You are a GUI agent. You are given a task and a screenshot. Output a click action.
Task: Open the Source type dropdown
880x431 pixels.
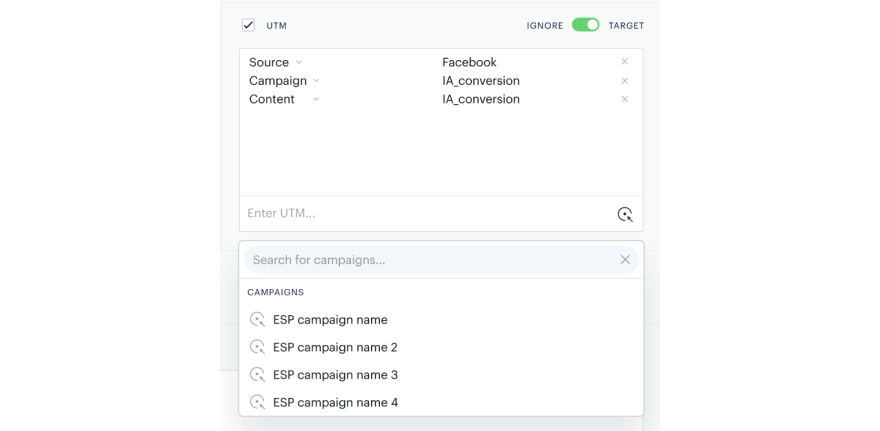(x=299, y=62)
